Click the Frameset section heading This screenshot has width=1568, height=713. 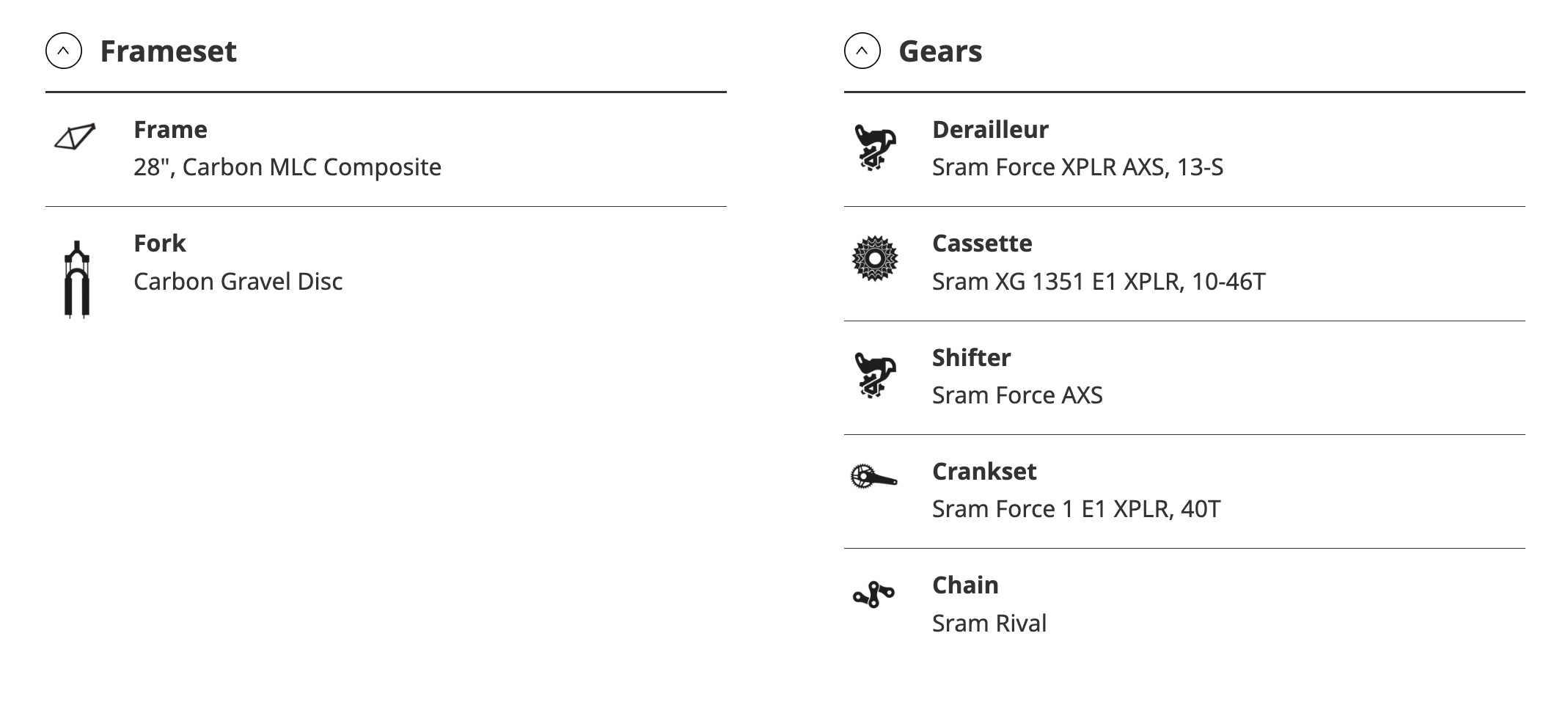click(x=168, y=51)
